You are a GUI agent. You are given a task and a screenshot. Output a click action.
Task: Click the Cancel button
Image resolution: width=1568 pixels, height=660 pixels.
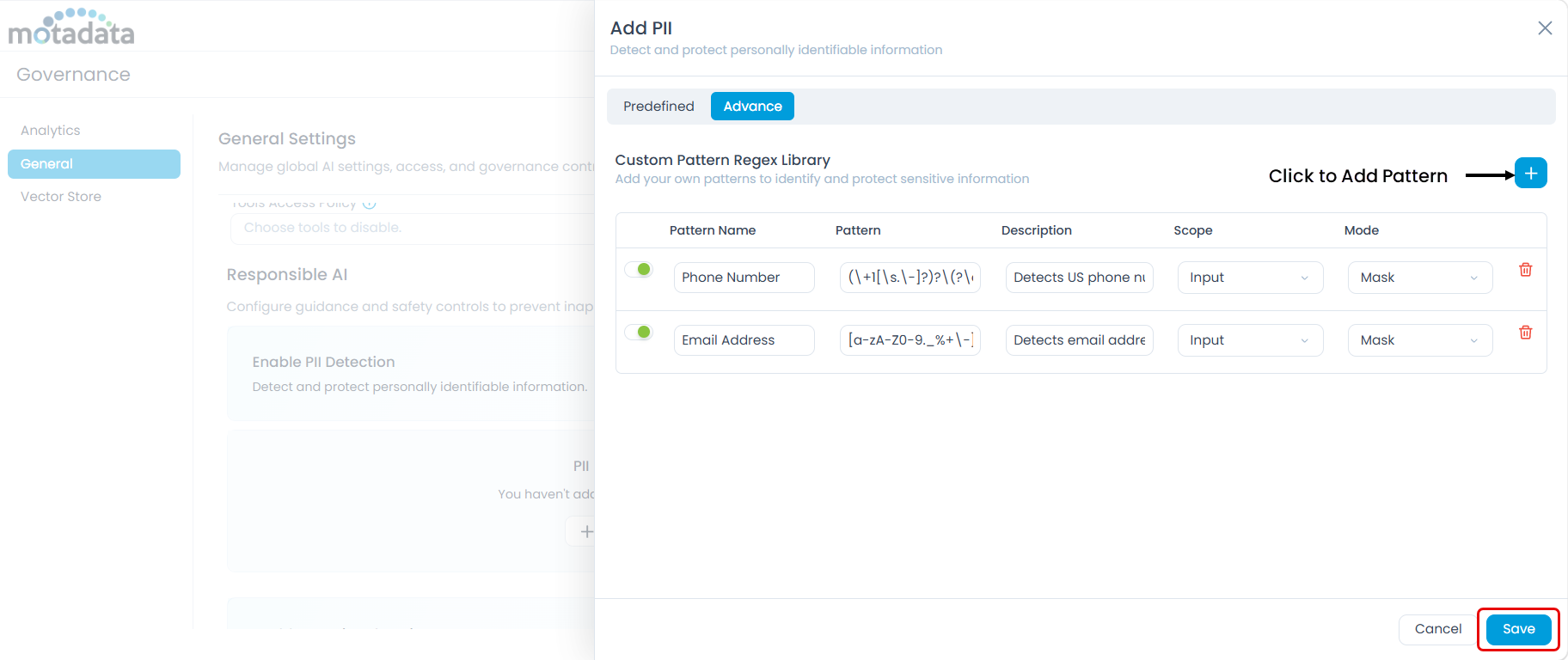coord(1437,629)
